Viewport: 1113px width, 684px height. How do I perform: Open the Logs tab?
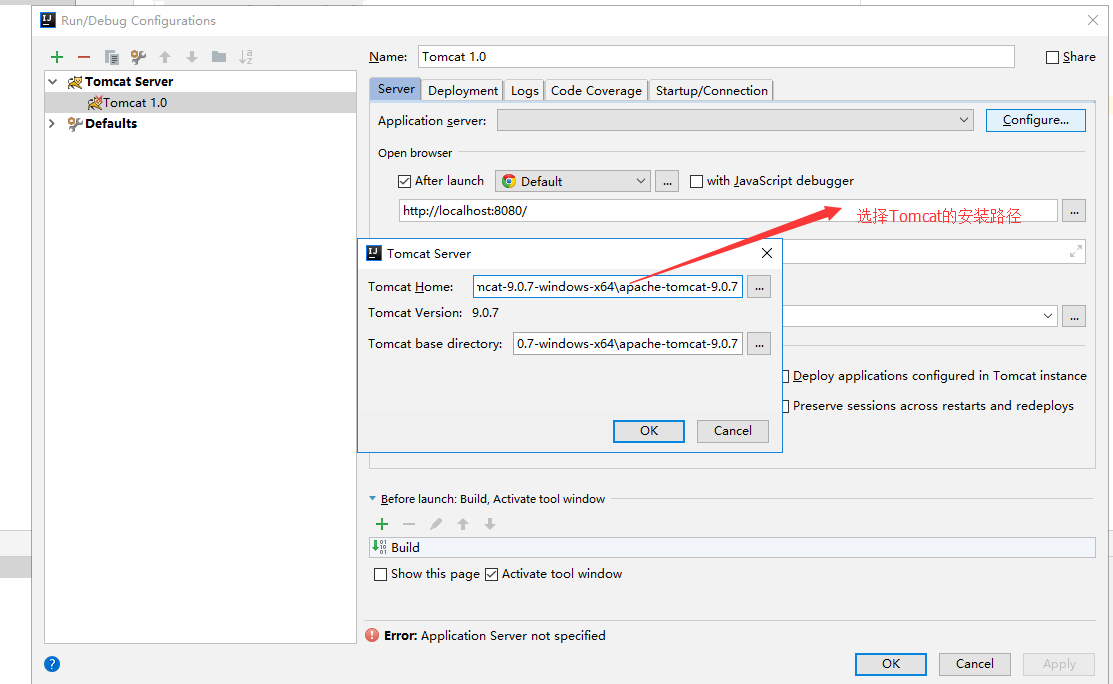click(x=525, y=90)
